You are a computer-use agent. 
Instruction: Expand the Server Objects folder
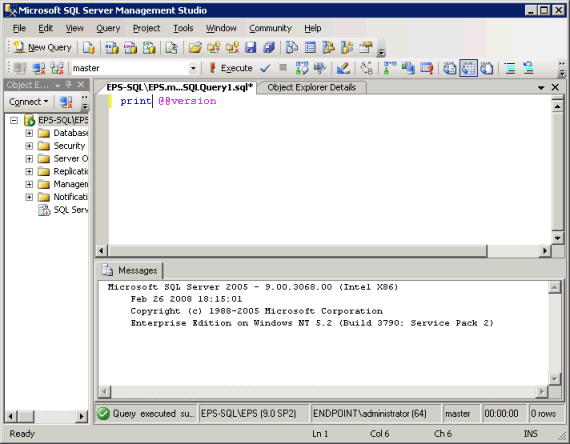pyautogui.click(x=29, y=159)
